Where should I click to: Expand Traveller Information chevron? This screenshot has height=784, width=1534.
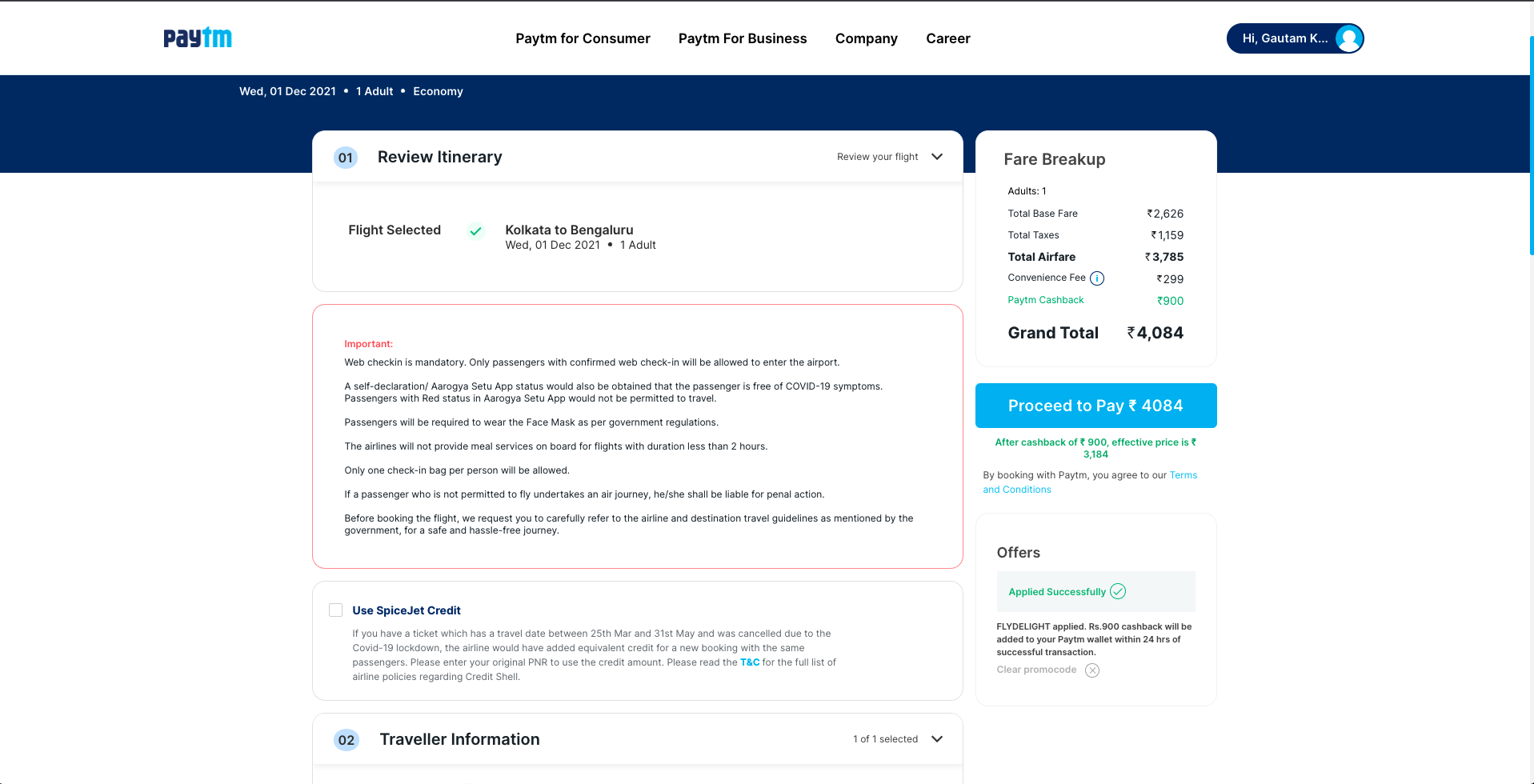tap(937, 739)
